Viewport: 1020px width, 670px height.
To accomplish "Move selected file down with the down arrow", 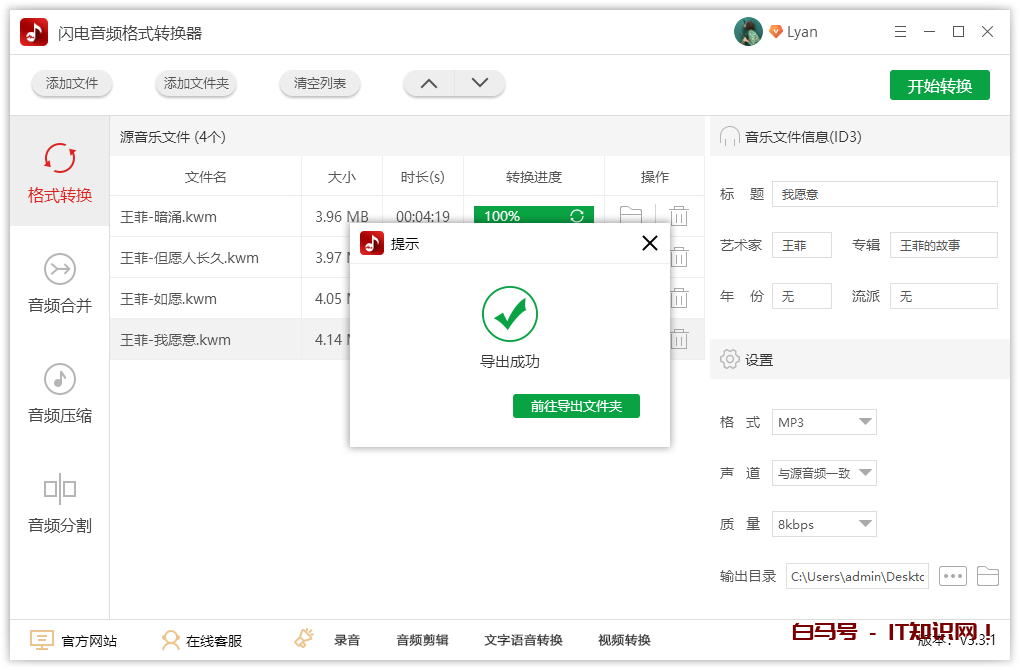I will click(480, 84).
